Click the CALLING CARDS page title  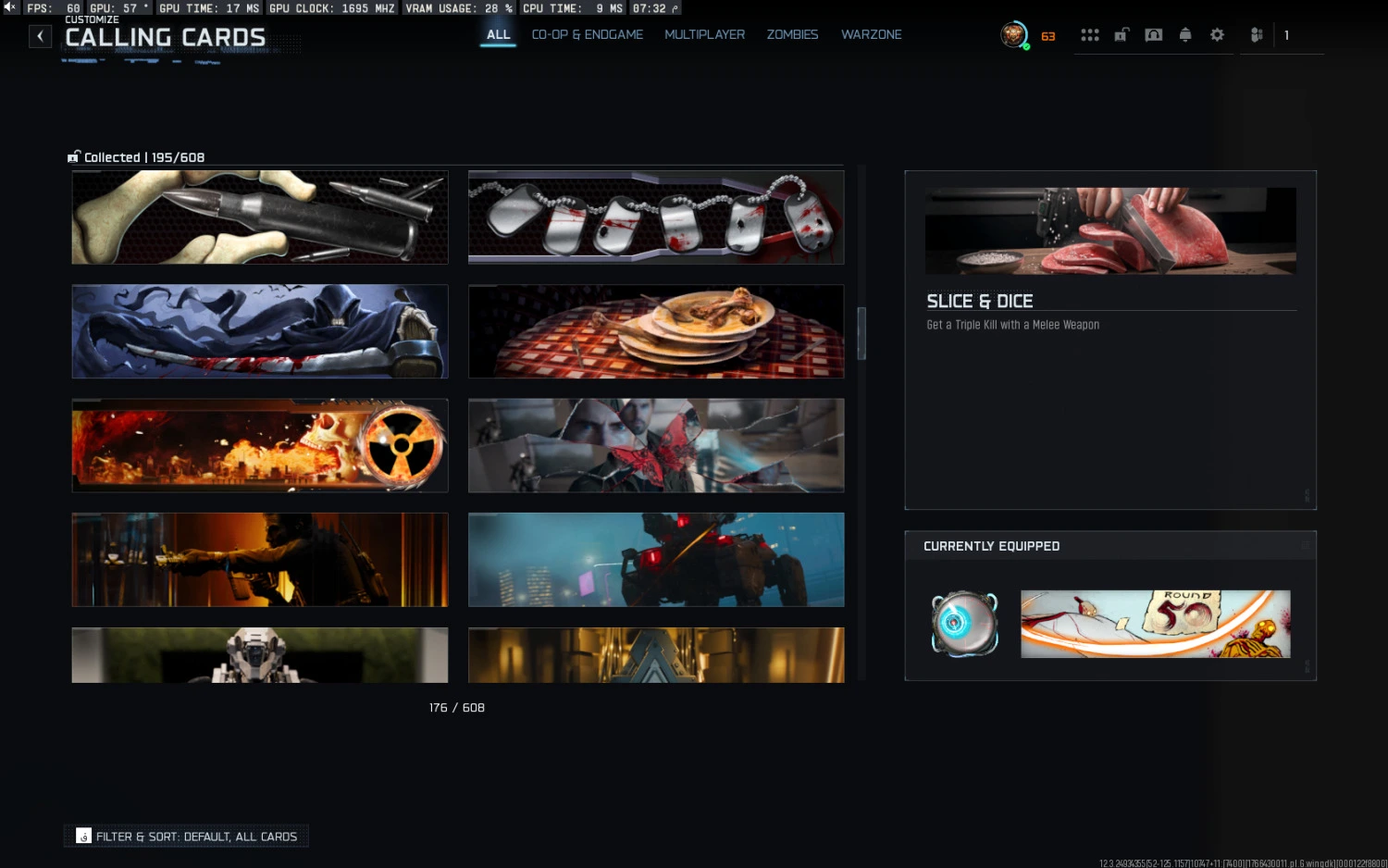pyautogui.click(x=166, y=37)
